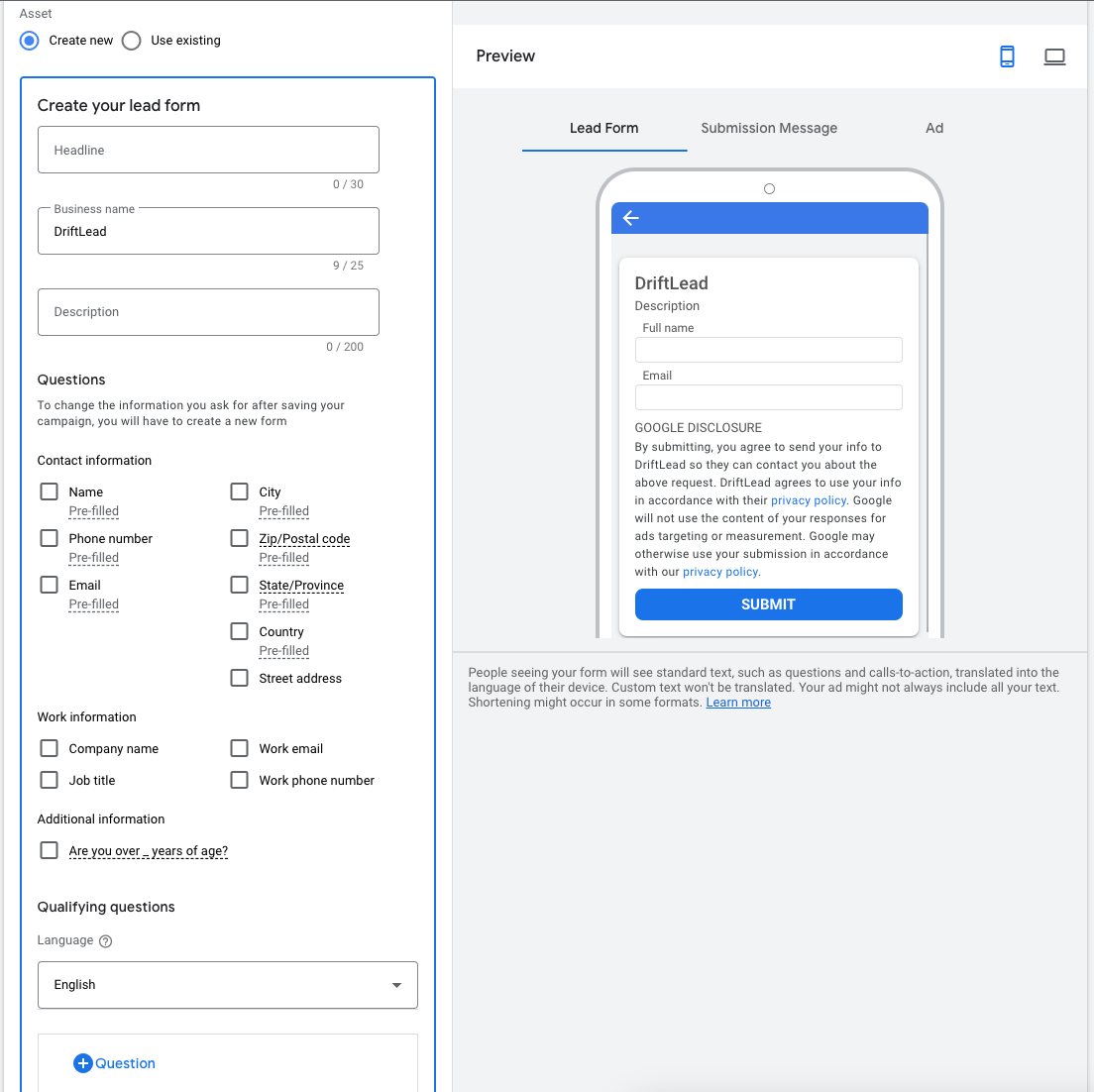The height and width of the screenshot is (1092, 1094).
Task: Click the SUBMIT button in the preview
Action: (768, 603)
